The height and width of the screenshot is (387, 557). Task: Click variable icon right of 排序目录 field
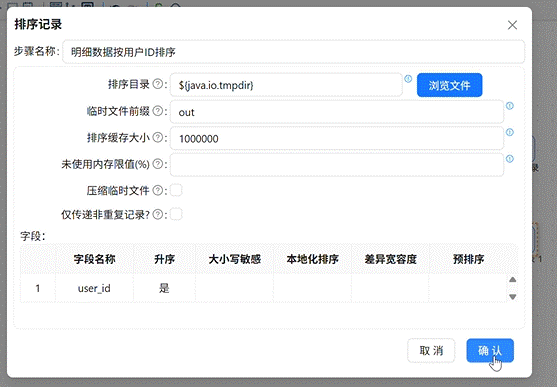pos(408,79)
